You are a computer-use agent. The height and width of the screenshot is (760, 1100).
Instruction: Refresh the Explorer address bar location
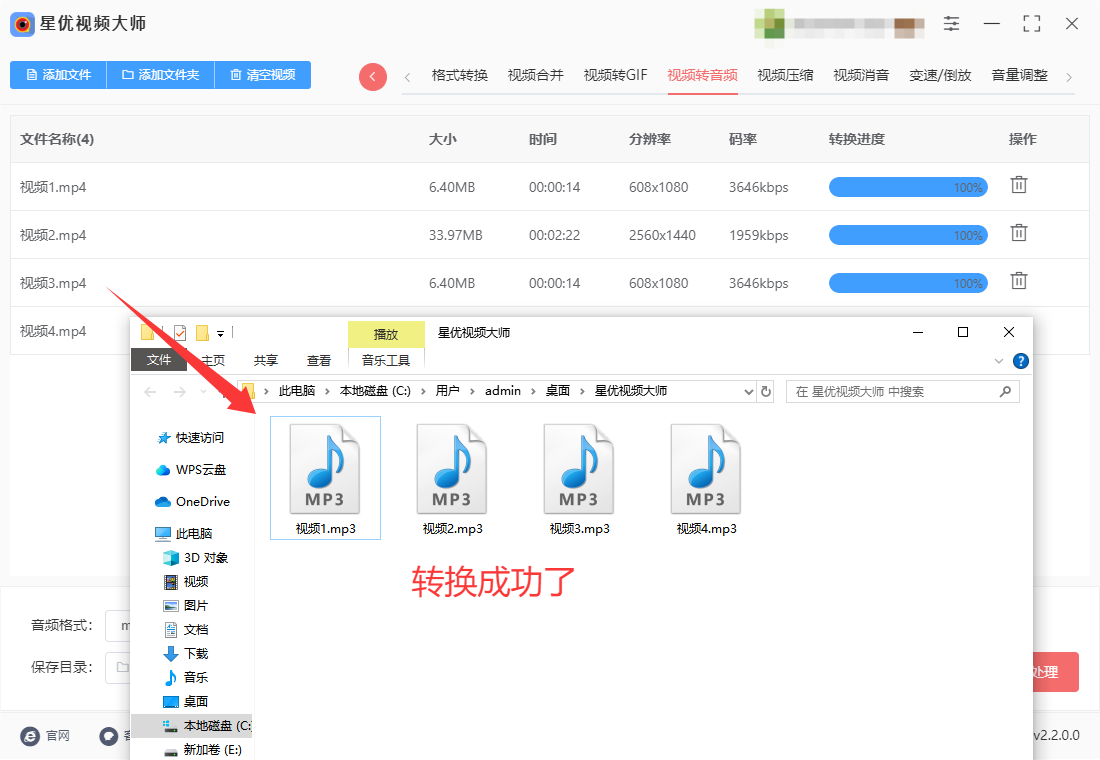(766, 392)
